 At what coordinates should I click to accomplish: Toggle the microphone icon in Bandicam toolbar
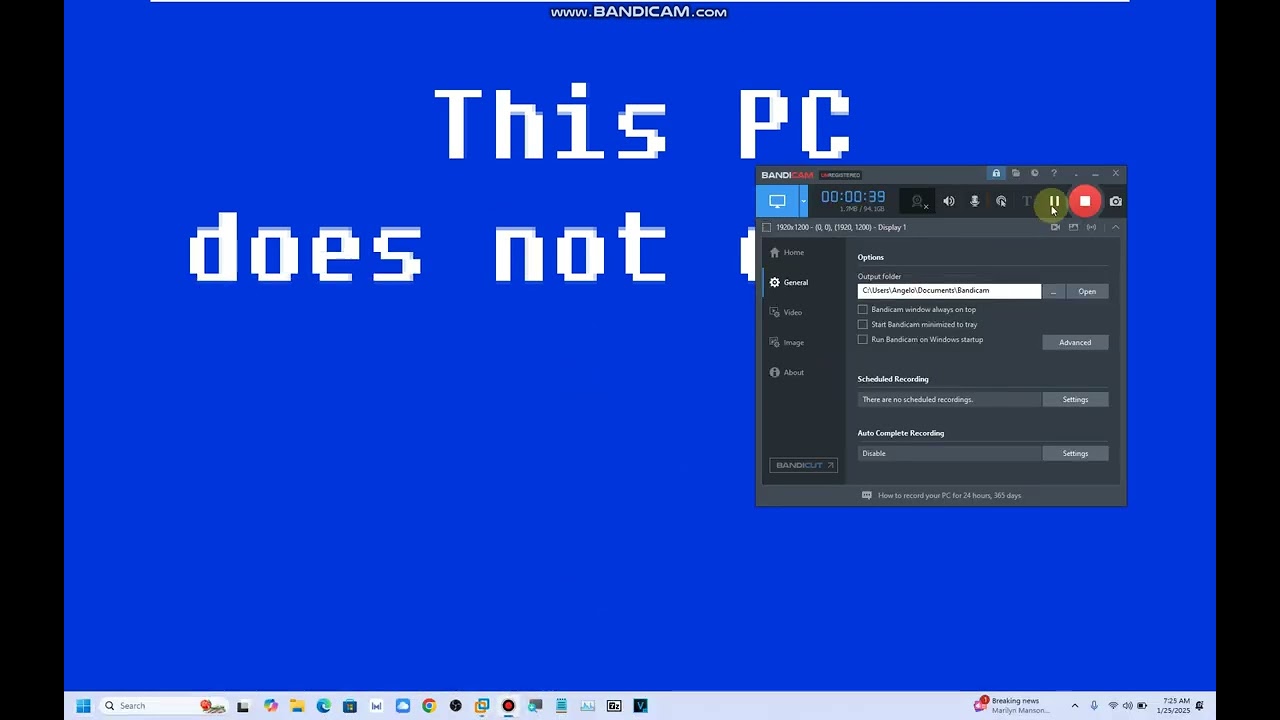975,201
